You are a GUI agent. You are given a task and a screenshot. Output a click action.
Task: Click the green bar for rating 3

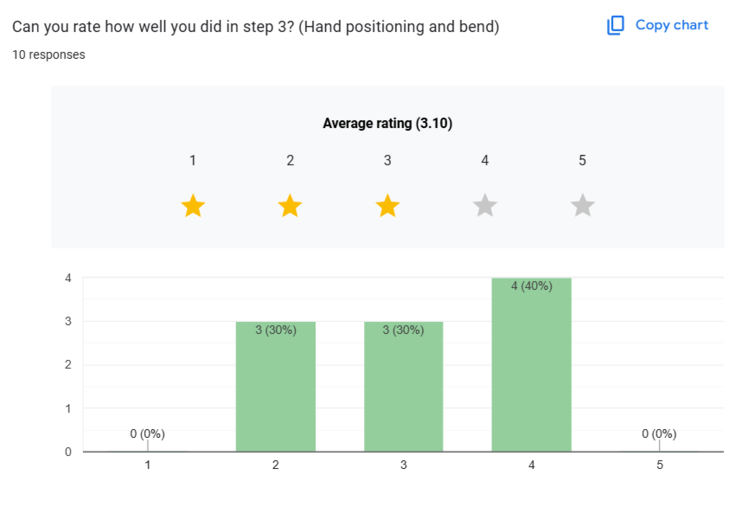403,390
